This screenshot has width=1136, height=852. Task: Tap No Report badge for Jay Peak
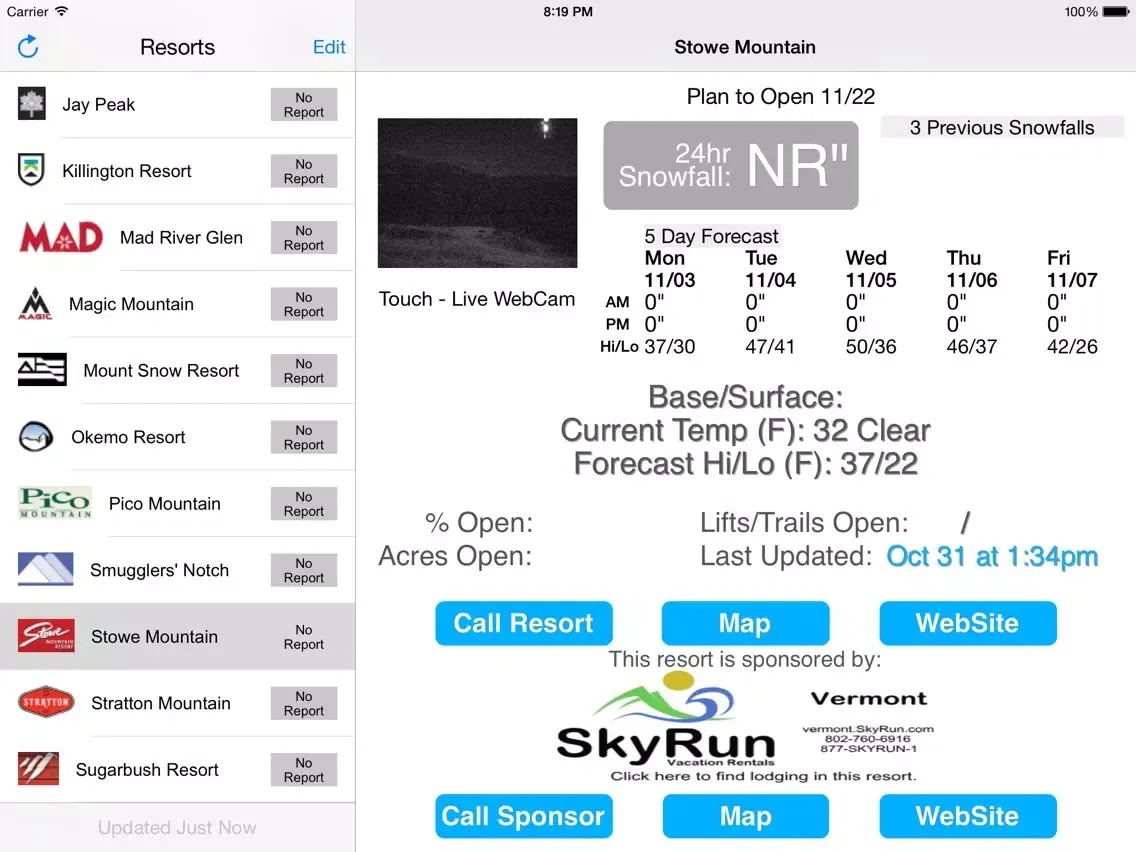(304, 104)
